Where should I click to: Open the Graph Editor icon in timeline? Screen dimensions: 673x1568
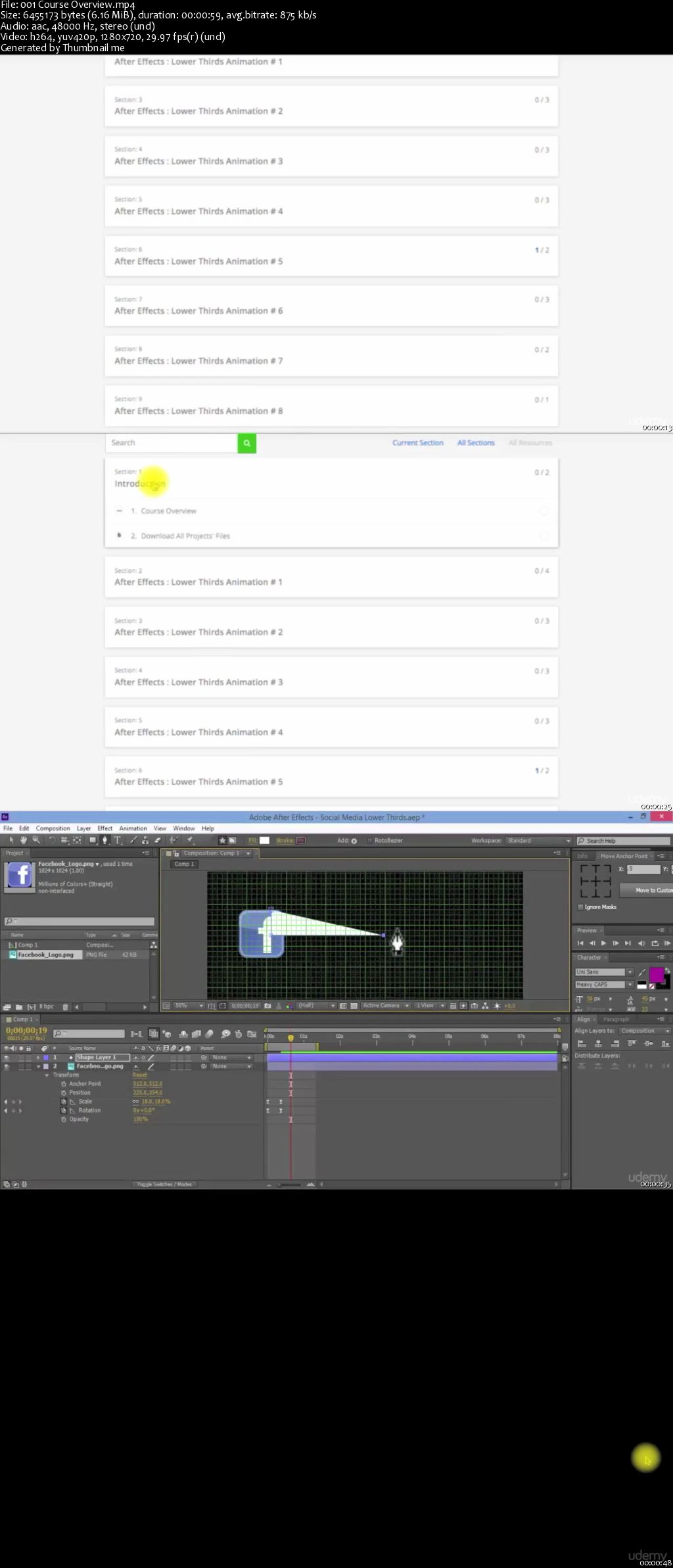[x=252, y=1034]
